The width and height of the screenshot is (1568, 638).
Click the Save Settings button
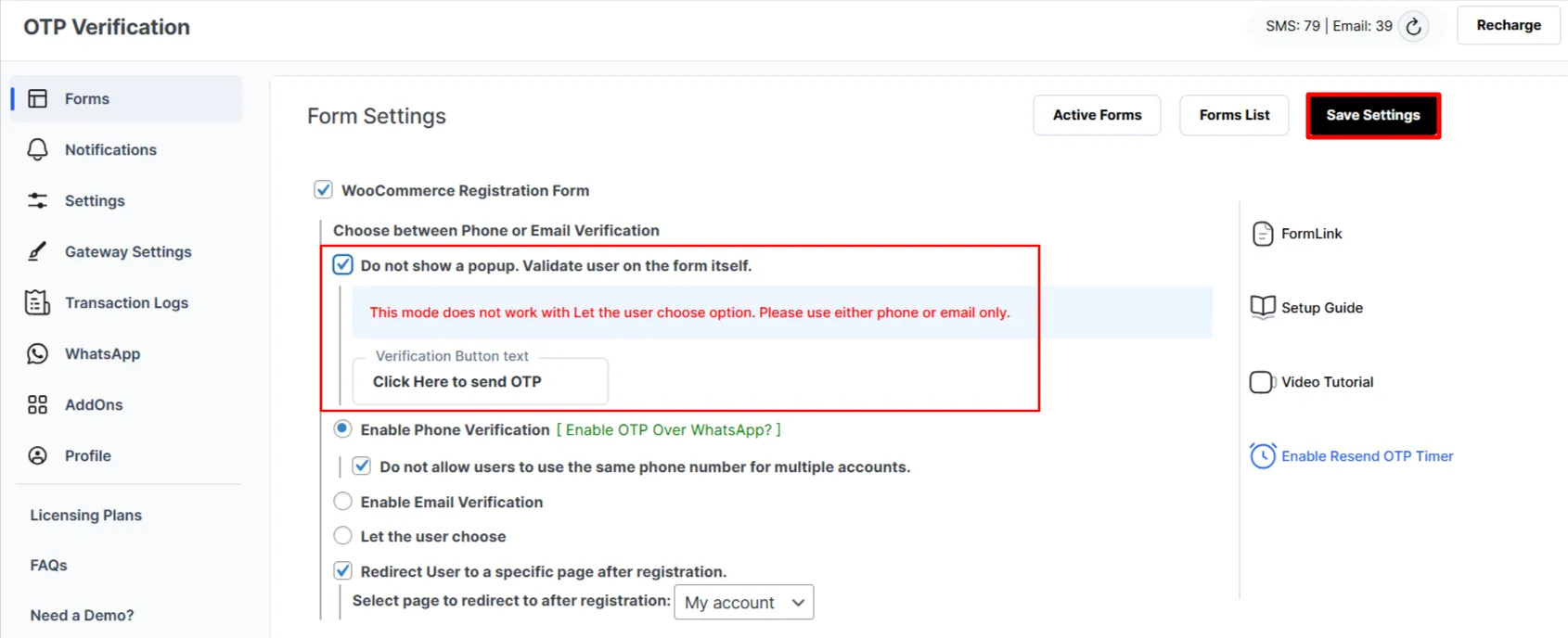pyautogui.click(x=1373, y=115)
